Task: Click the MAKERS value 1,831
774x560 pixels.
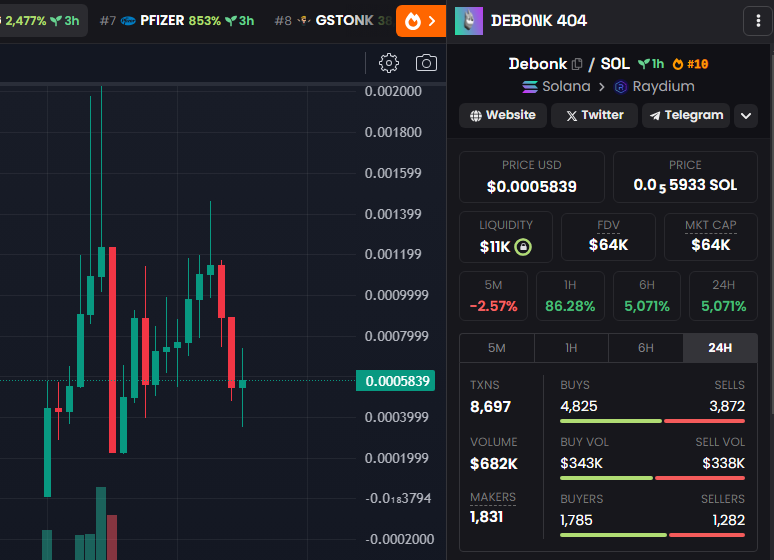Action: (x=486, y=517)
